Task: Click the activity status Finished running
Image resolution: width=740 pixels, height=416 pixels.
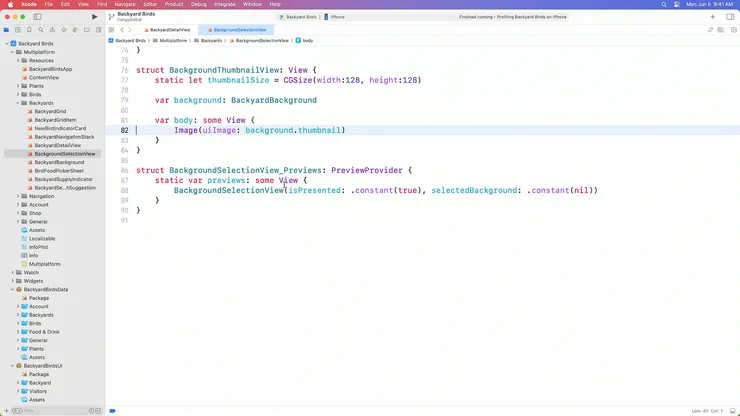Action: [513, 17]
